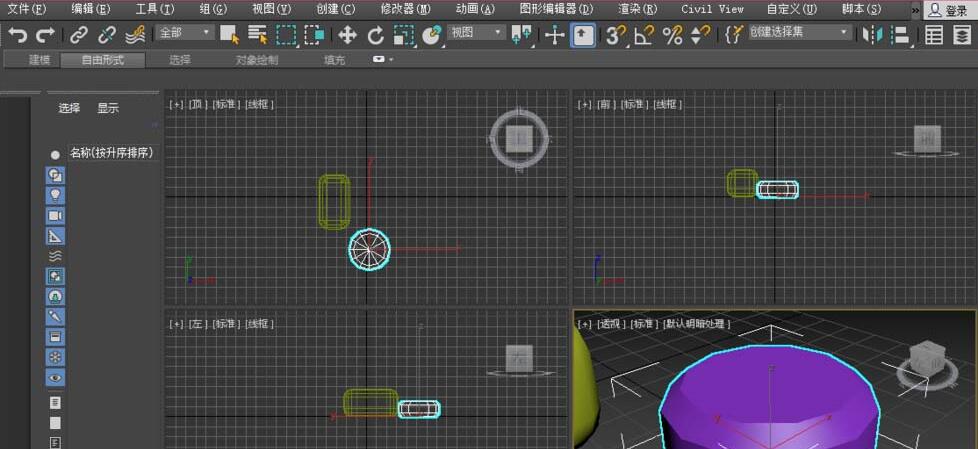Switch to the 建模 ribbon tab
The image size is (978, 449).
[39, 60]
